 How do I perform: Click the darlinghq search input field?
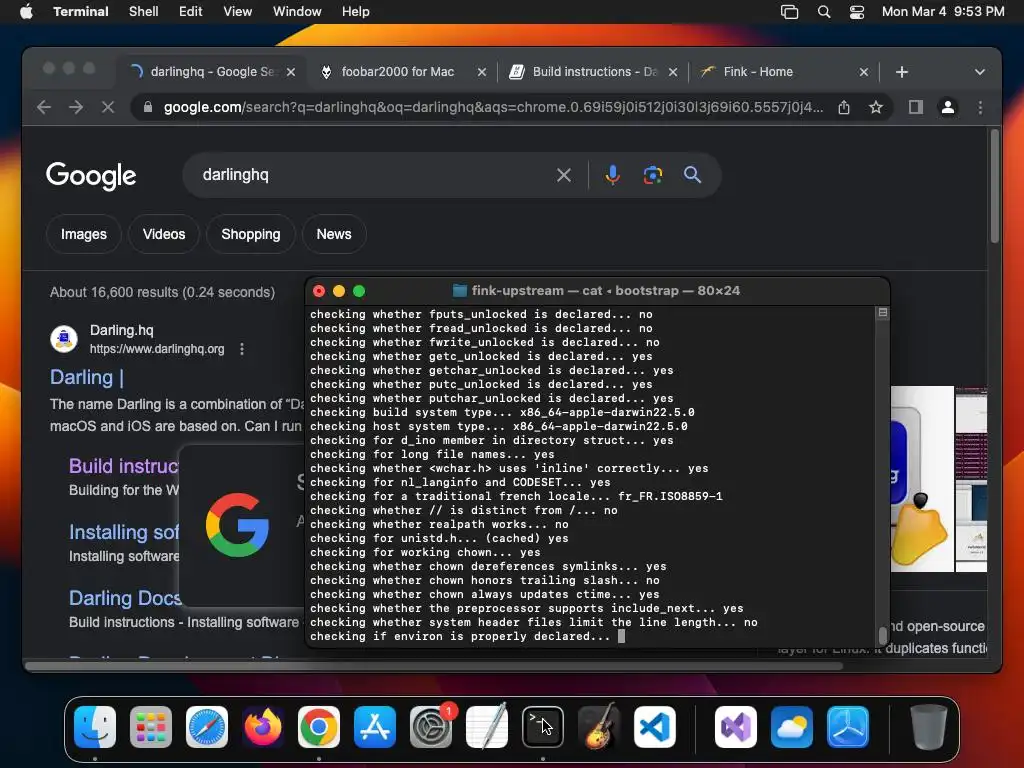(x=372, y=175)
